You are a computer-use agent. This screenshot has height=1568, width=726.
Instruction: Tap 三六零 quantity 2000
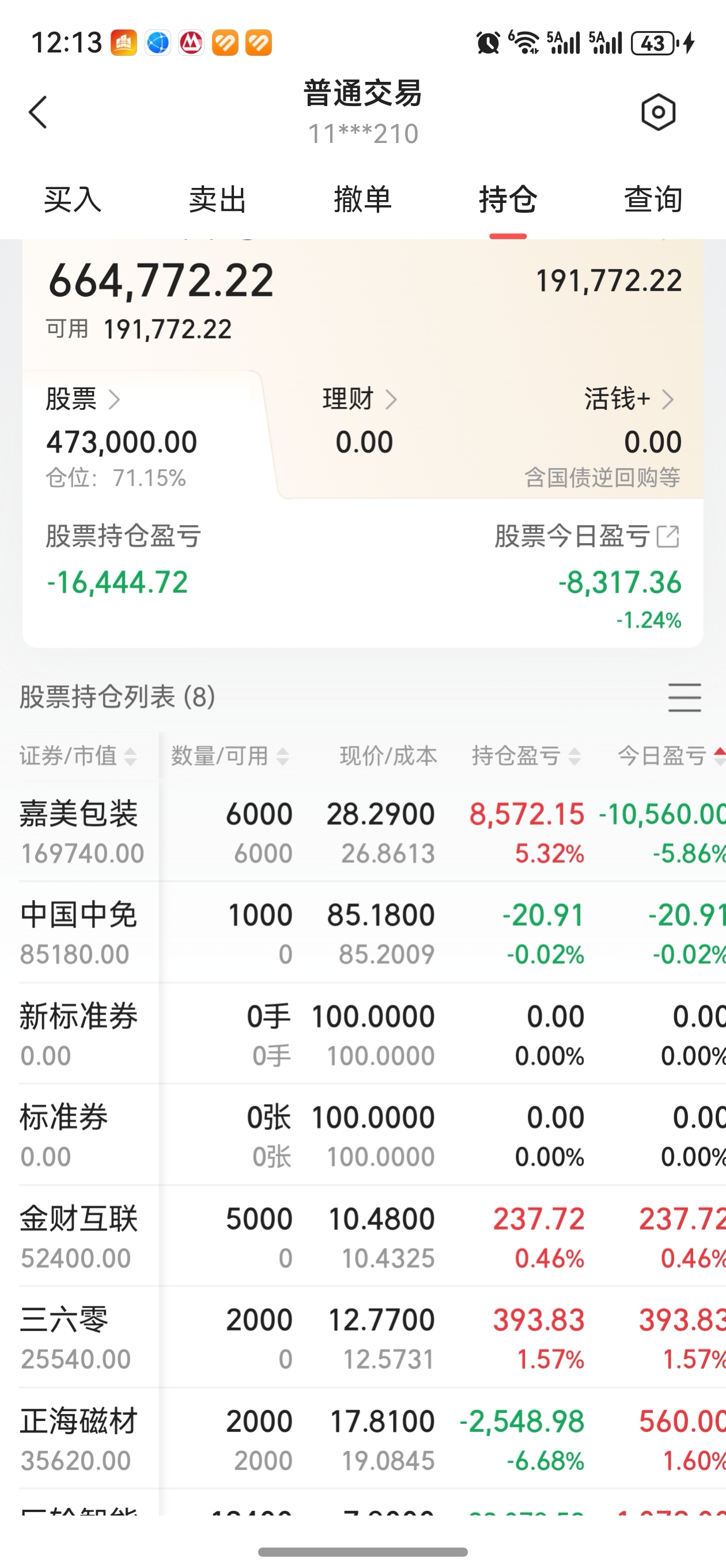(259, 1320)
